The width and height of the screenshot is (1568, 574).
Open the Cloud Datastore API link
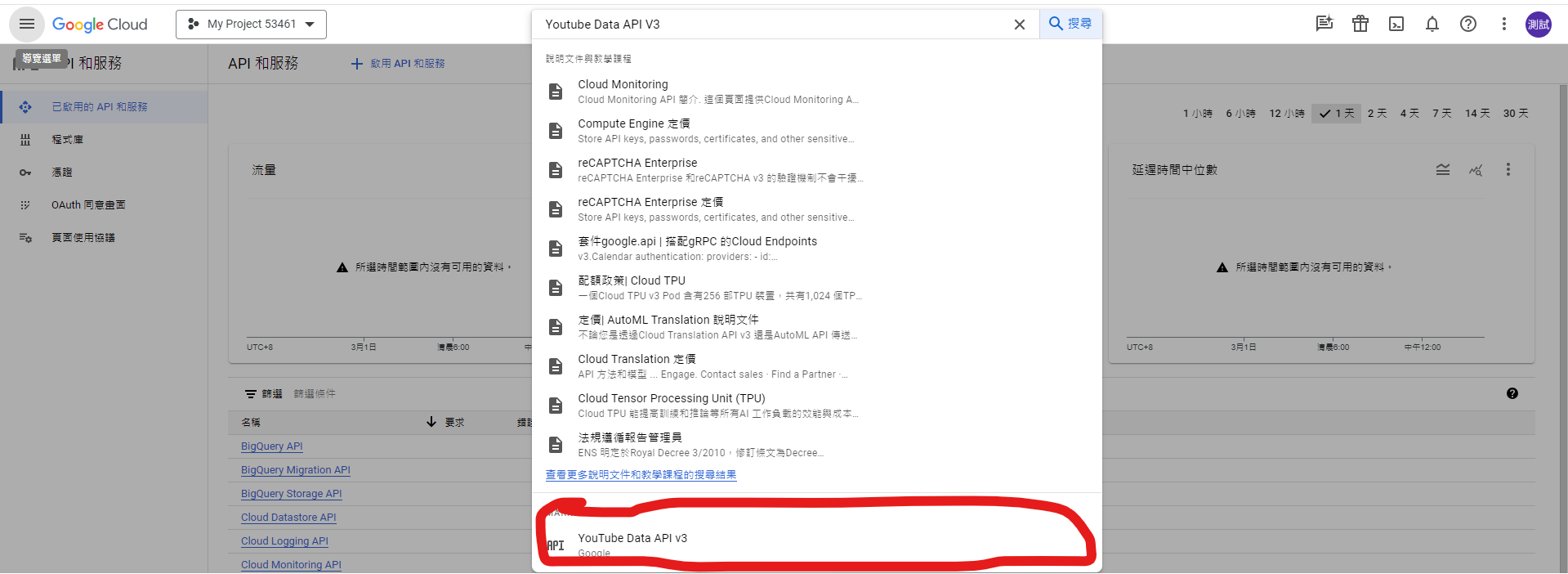[288, 518]
